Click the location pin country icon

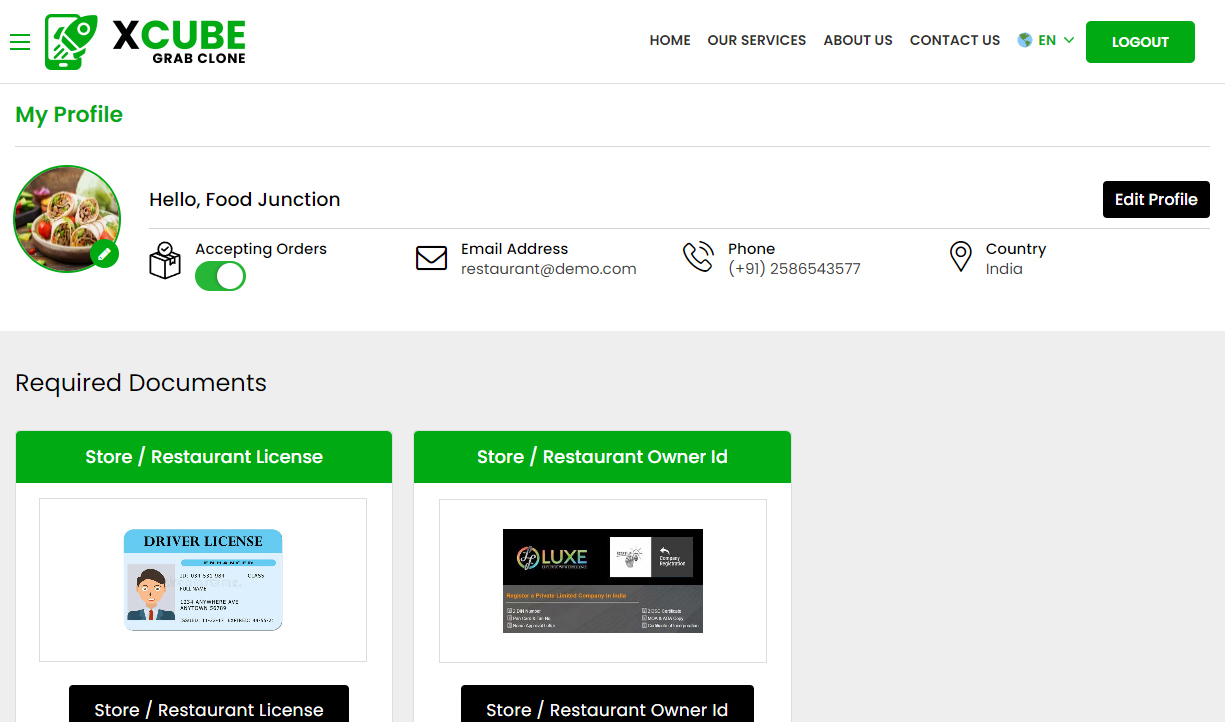coord(960,257)
